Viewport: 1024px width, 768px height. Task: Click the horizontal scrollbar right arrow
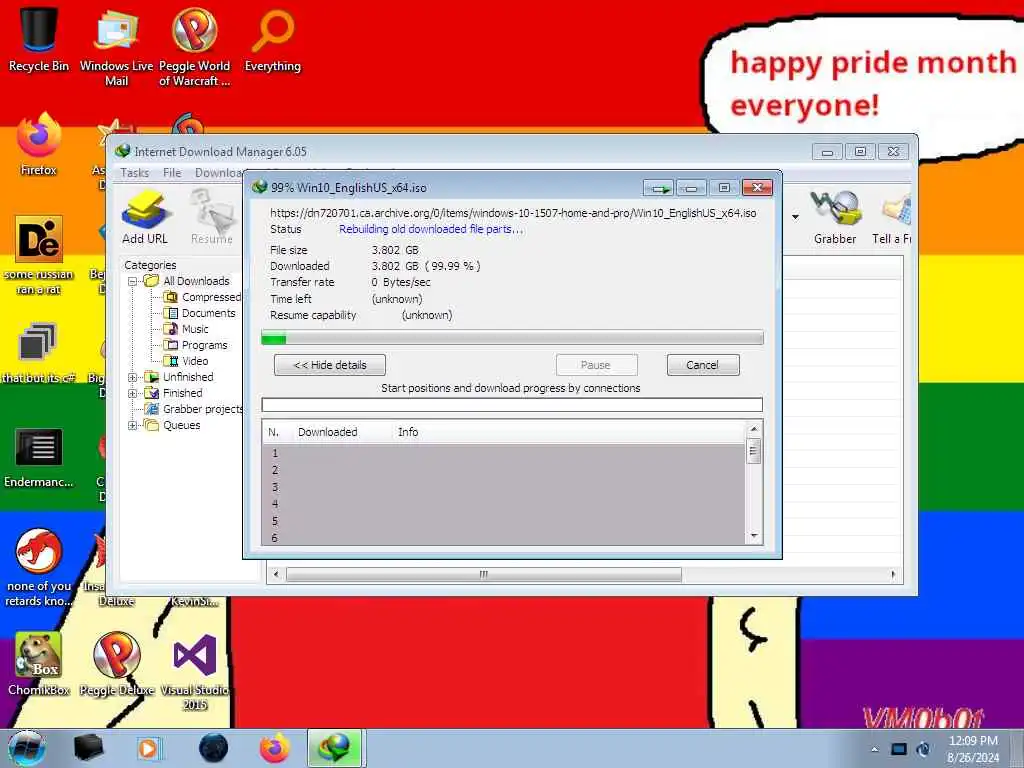[893, 575]
